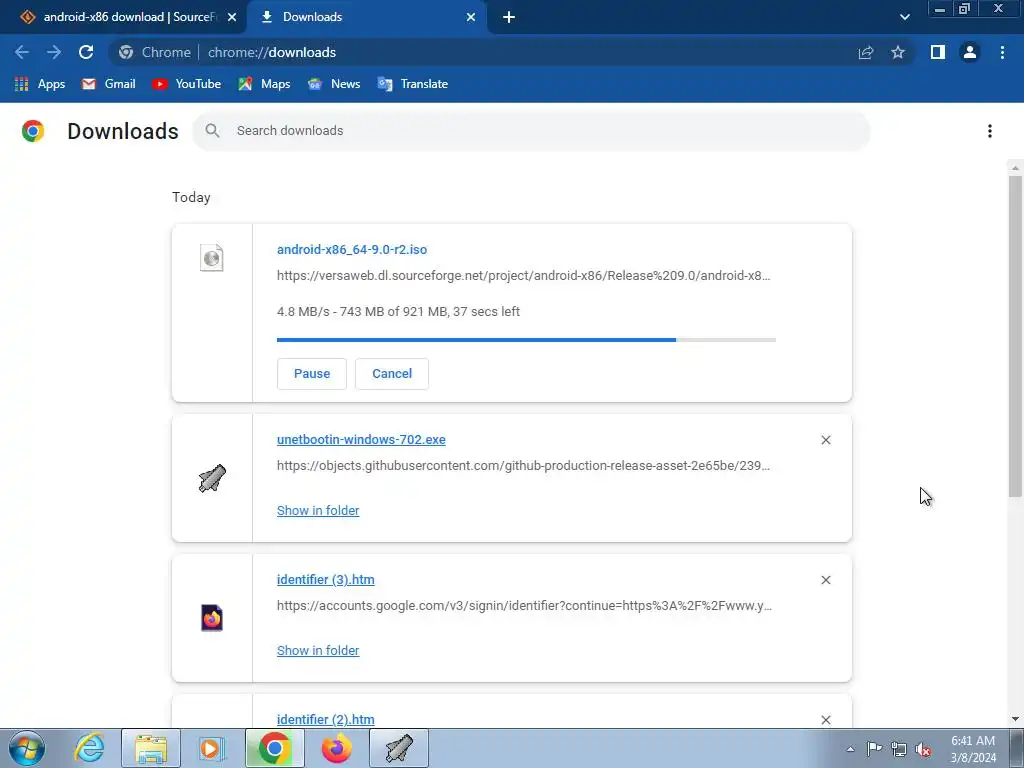Viewport: 1024px width, 768px height.
Task: Click the sourceforge.net download URL text
Action: click(524, 276)
